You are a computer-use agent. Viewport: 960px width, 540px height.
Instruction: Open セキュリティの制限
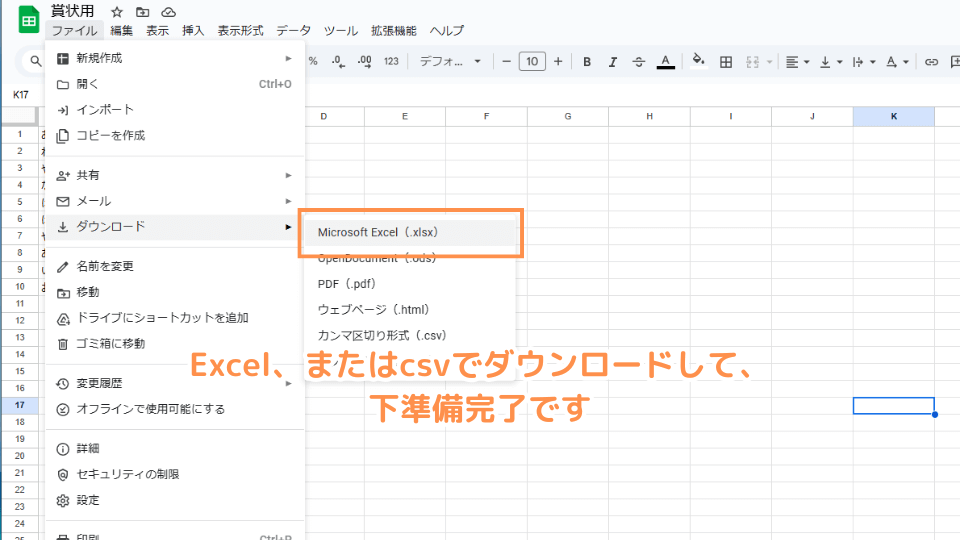(x=175, y=474)
